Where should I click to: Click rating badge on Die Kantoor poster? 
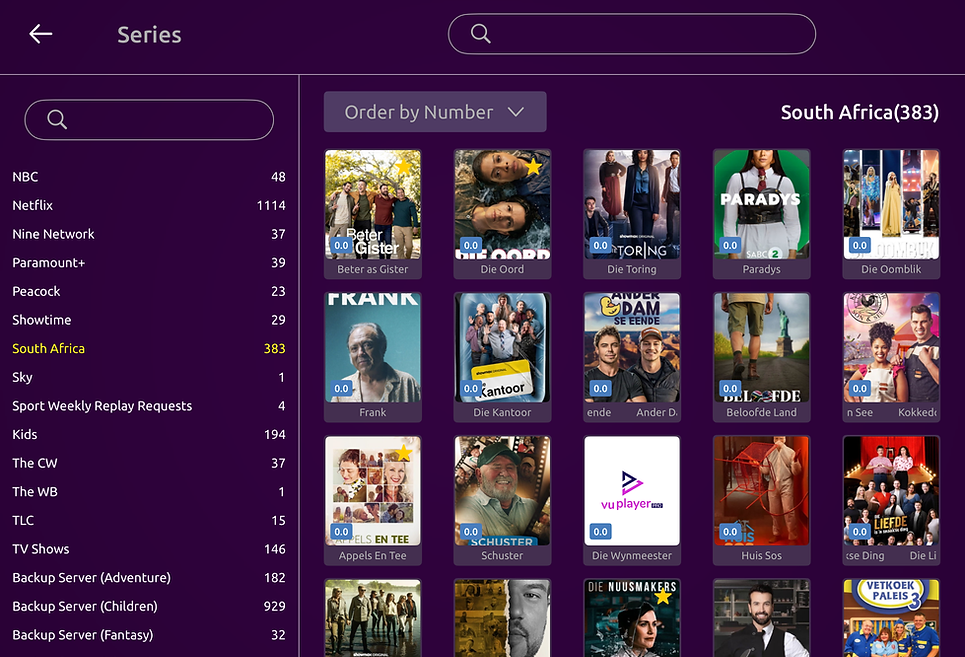point(471,388)
